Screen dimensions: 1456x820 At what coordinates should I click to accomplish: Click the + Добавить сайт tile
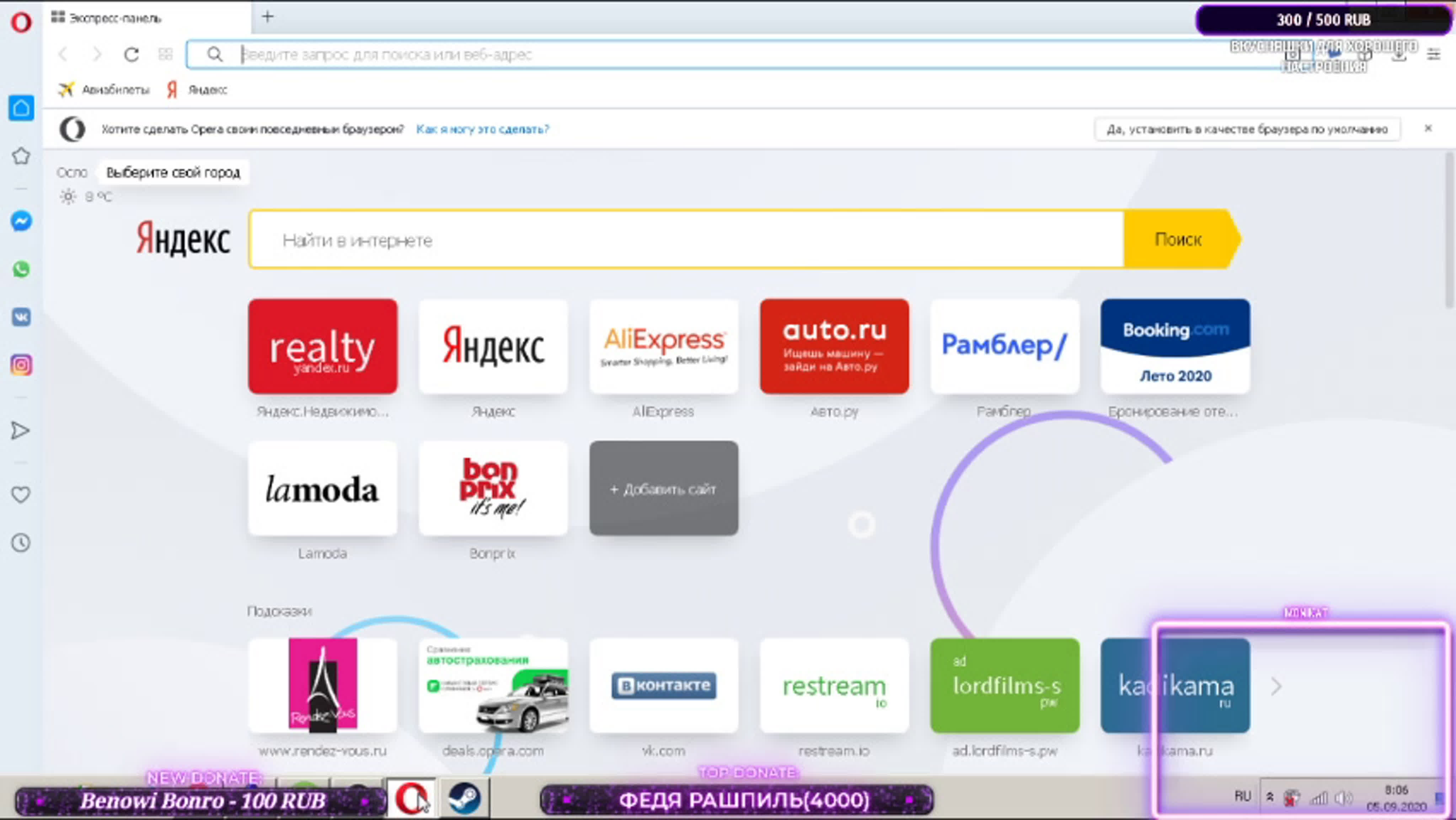coord(664,489)
